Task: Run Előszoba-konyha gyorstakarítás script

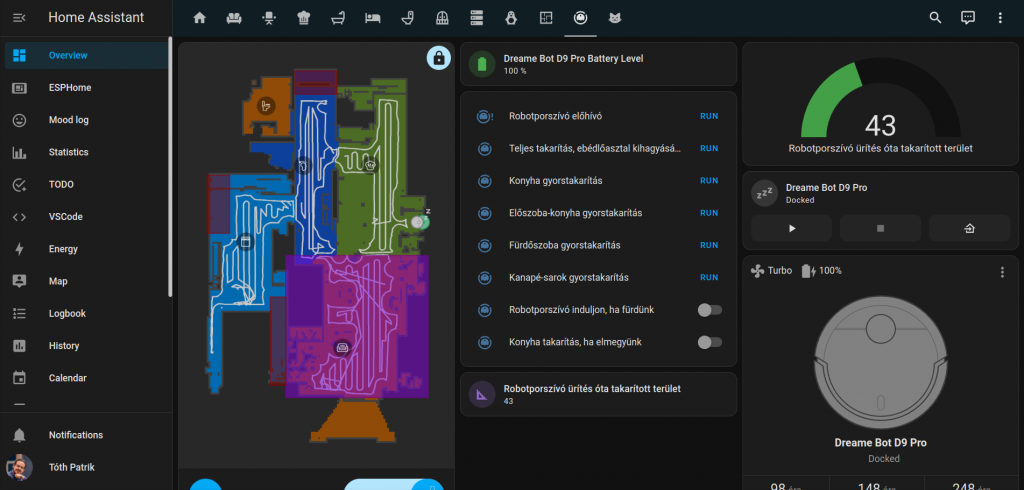Action: (709, 213)
